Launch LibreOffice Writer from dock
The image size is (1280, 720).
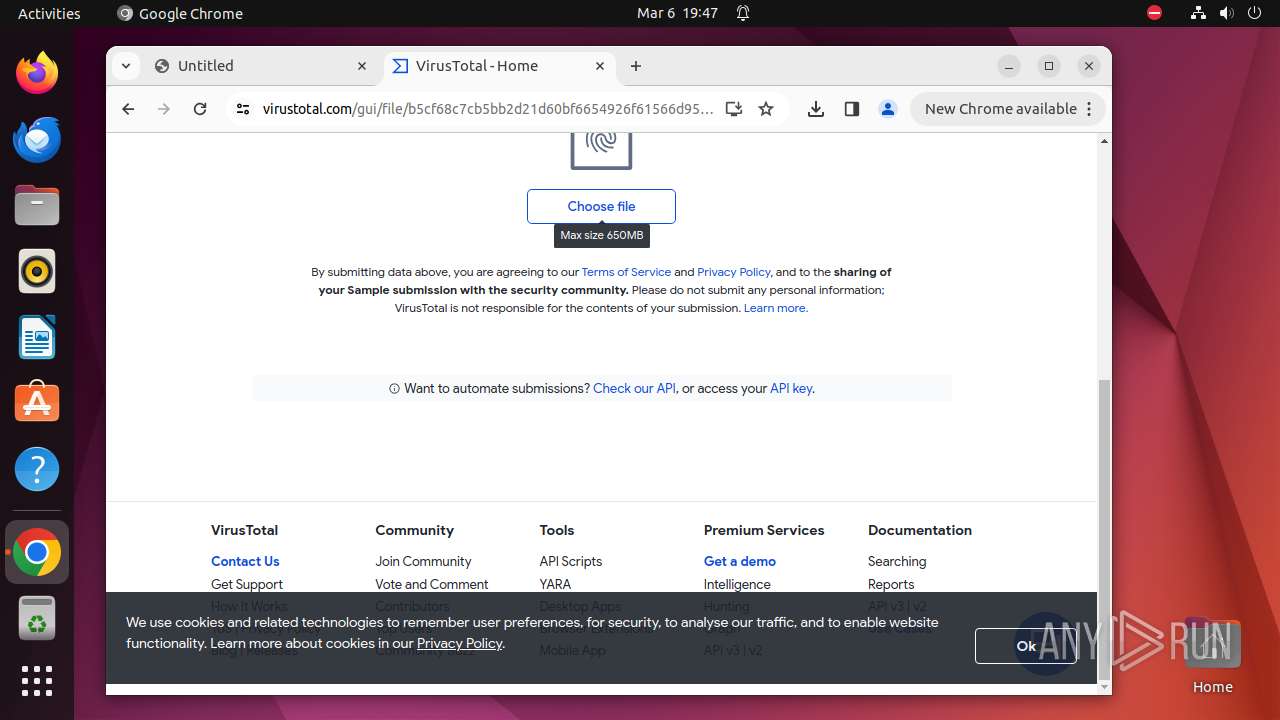37,337
